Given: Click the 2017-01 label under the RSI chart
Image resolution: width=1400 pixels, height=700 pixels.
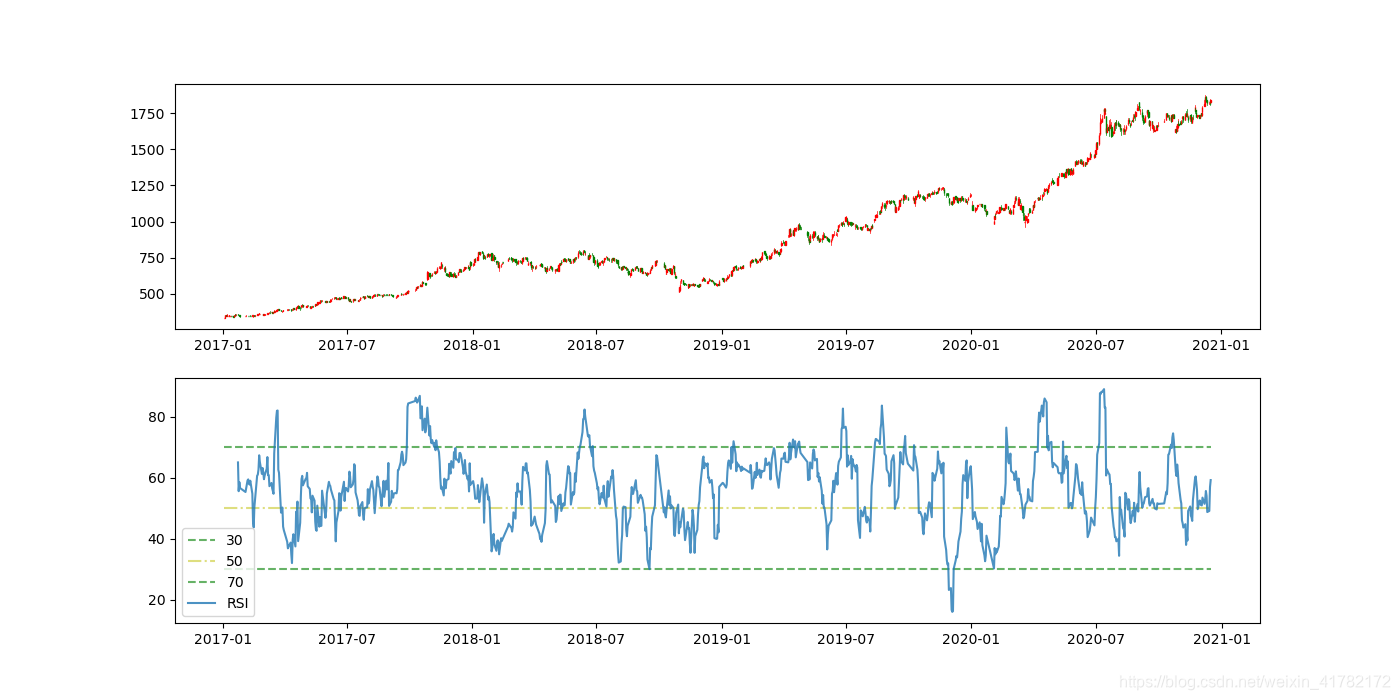Looking at the screenshot, I should click(223, 639).
